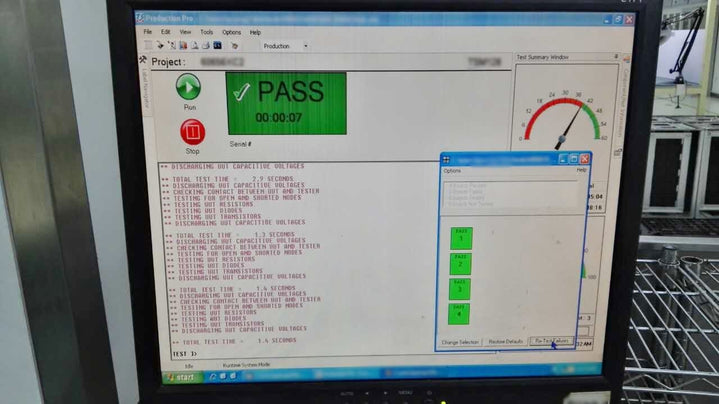Click the hammer icon next to Project
This screenshot has height=404, width=719.
point(143,60)
